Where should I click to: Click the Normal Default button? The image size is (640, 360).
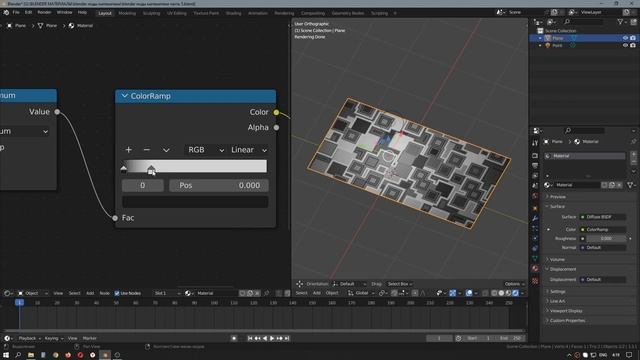tap(603, 248)
